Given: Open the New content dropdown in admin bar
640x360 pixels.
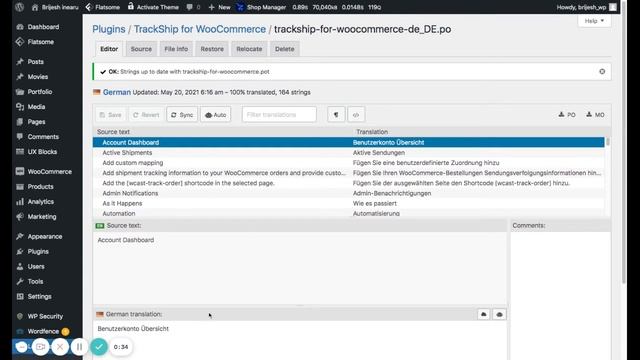Looking at the screenshot, I should click(219, 7).
